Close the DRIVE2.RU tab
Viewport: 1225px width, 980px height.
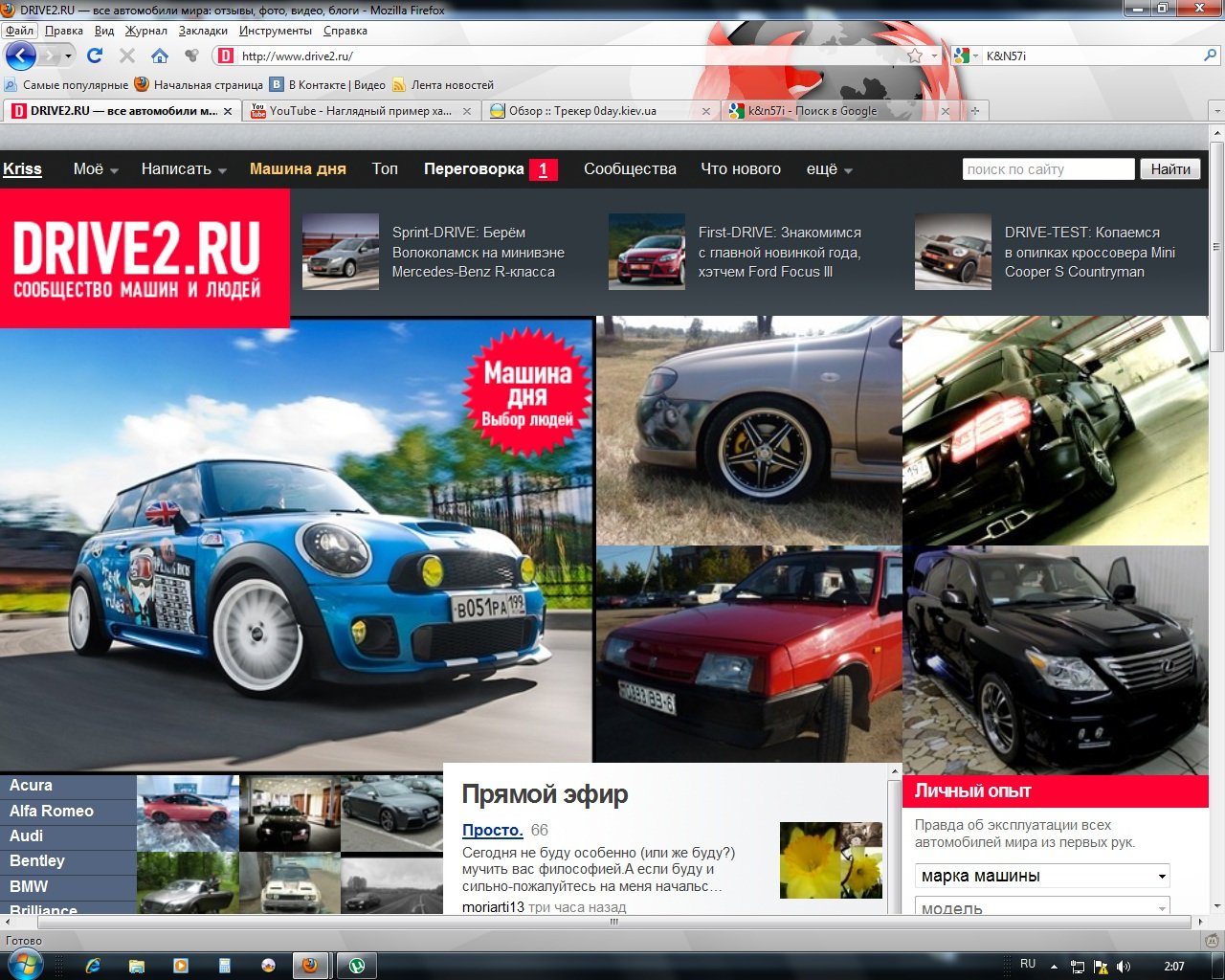228,111
